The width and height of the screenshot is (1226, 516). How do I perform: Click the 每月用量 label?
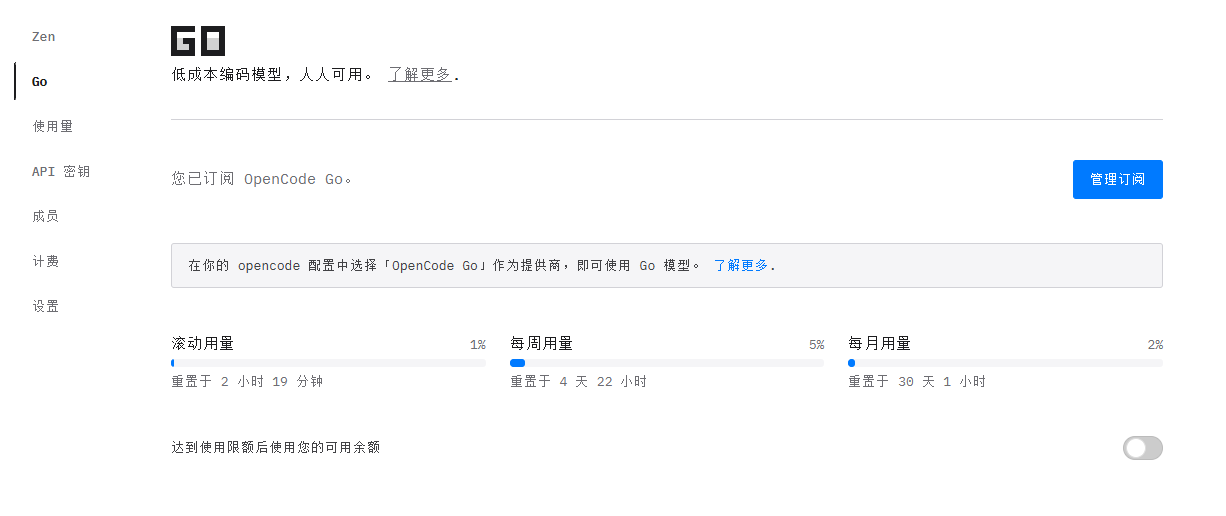880,344
